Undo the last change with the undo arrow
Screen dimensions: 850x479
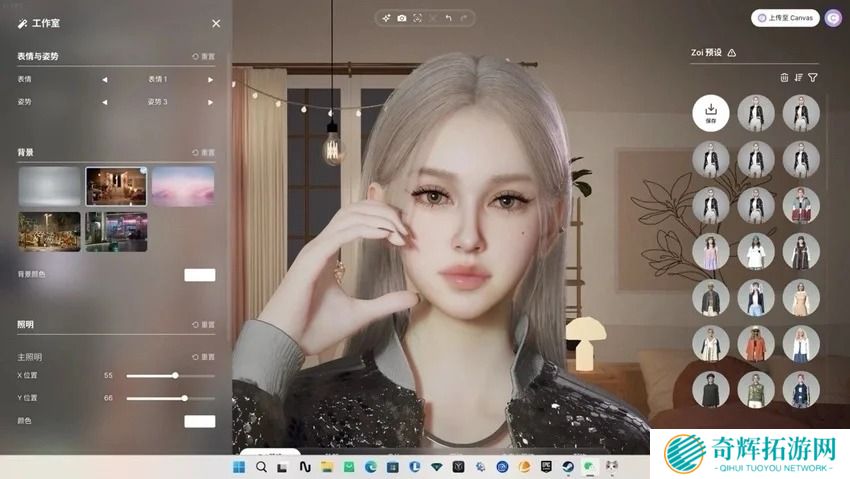click(448, 18)
